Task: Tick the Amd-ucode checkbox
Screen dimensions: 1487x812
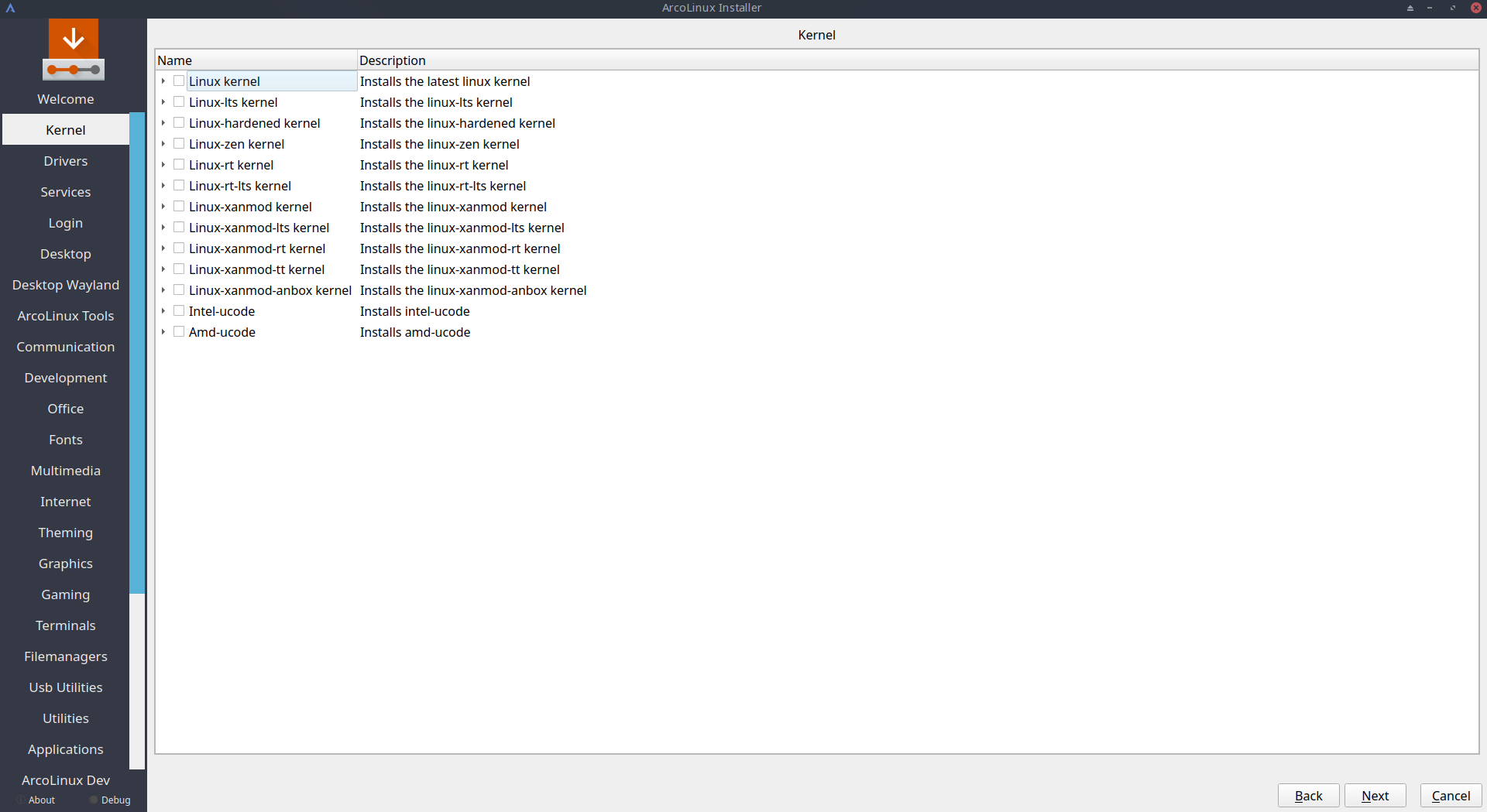Action: click(179, 332)
